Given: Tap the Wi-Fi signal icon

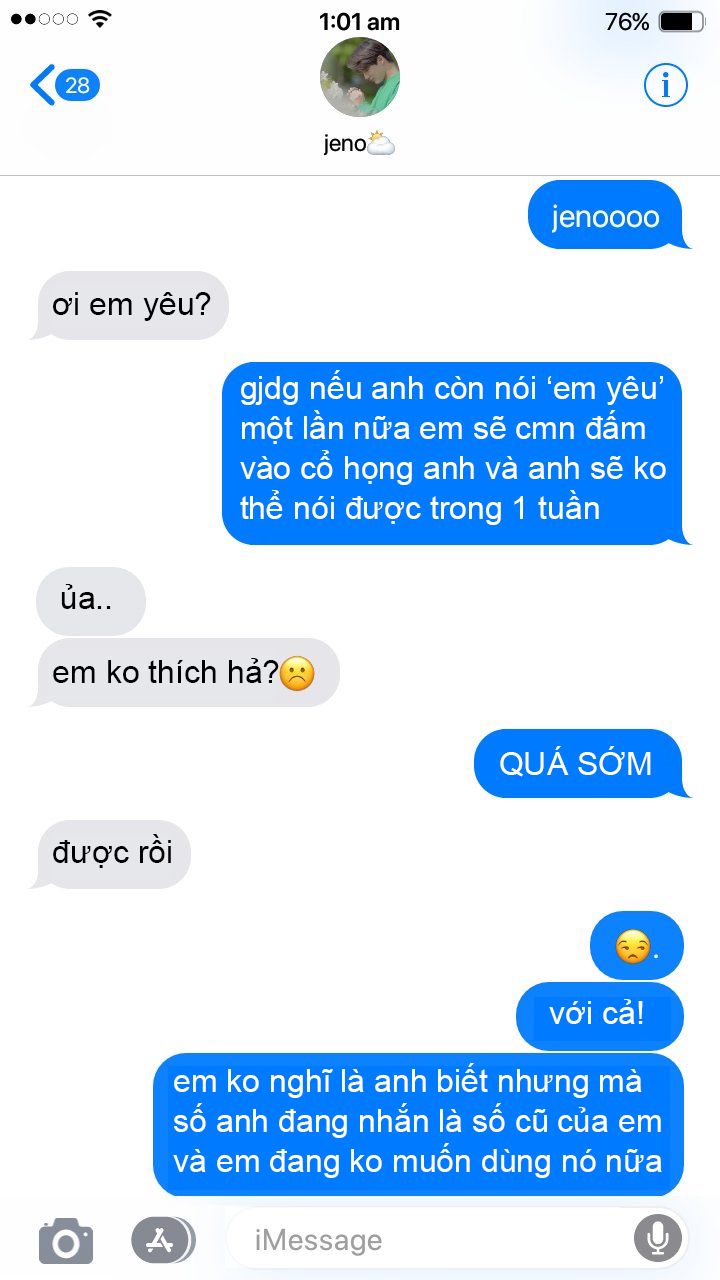Looking at the screenshot, I should [100, 19].
